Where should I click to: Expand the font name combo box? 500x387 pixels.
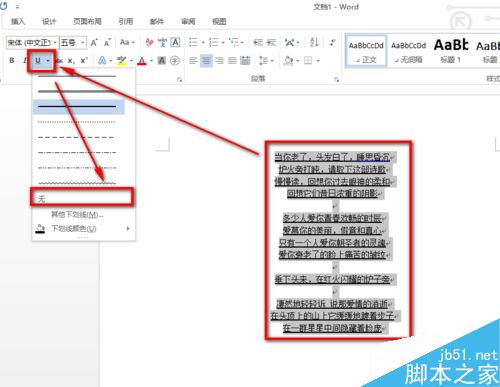tap(55, 43)
